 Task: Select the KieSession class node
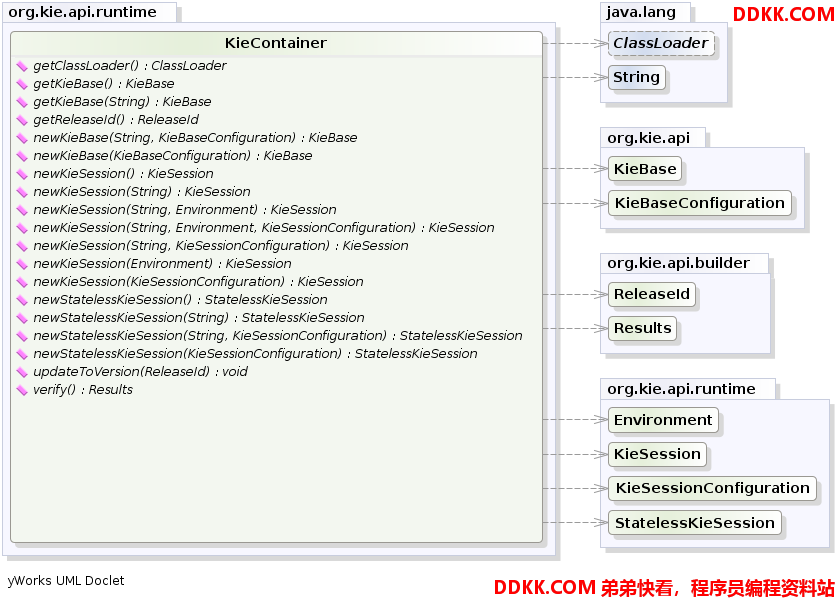[x=657, y=454]
